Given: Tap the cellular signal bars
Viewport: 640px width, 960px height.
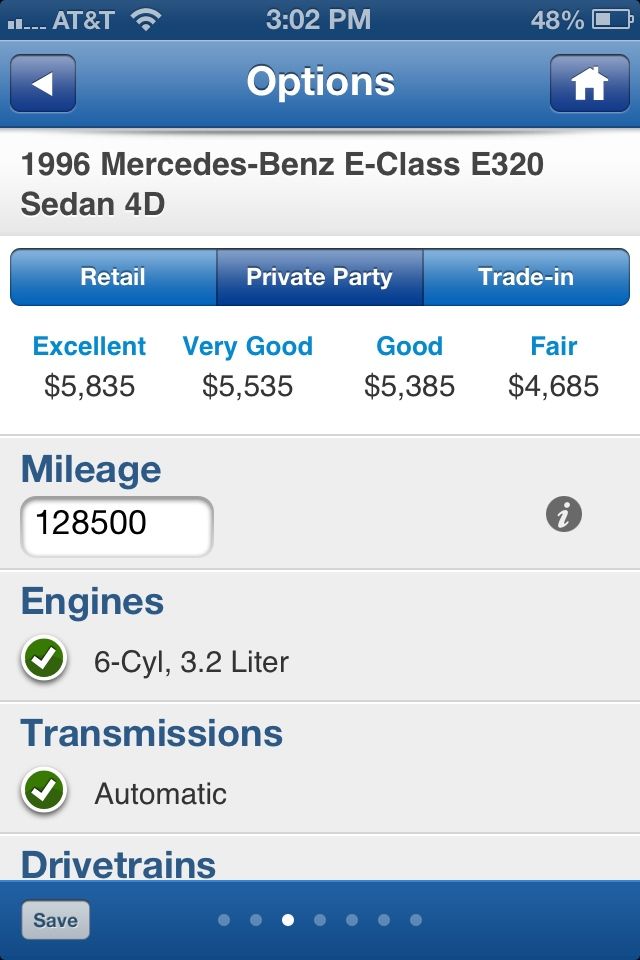Looking at the screenshot, I should coord(26,23).
